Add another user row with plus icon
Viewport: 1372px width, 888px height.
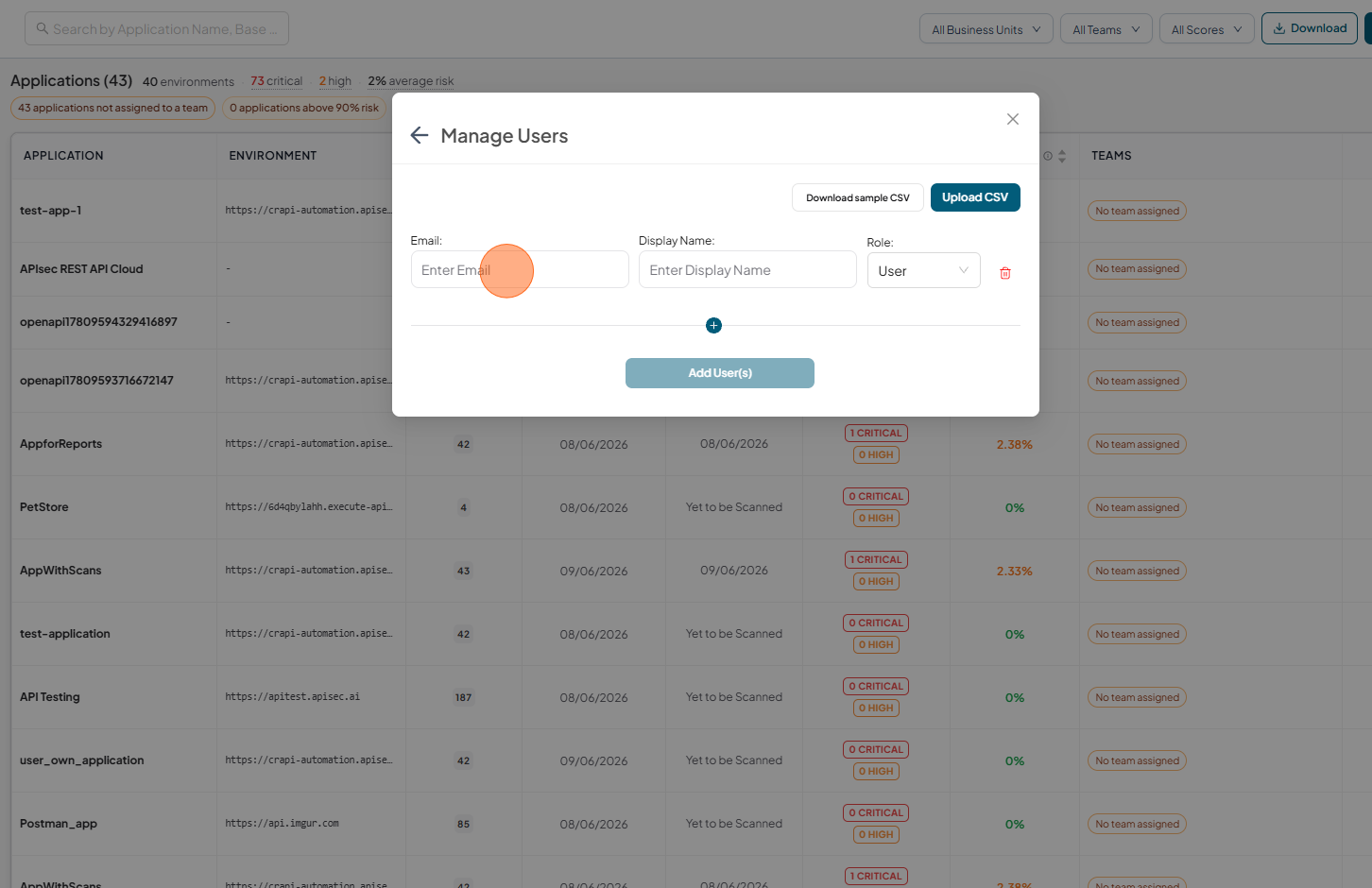[713, 326]
